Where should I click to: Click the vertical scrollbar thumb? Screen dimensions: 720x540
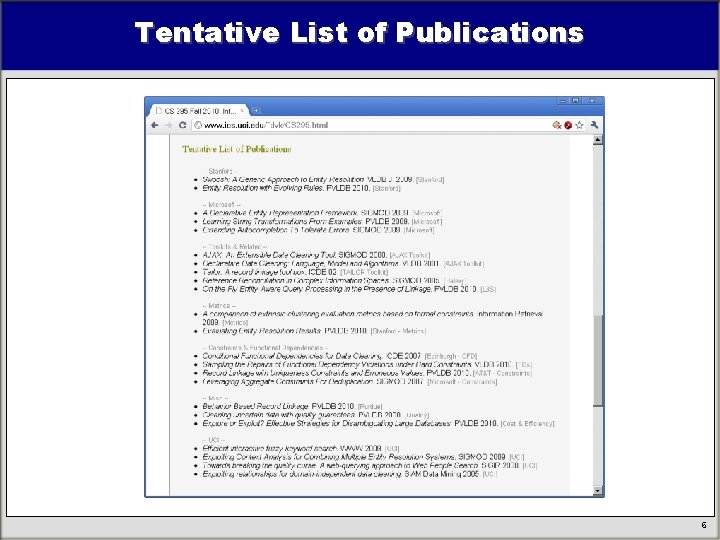point(597,360)
